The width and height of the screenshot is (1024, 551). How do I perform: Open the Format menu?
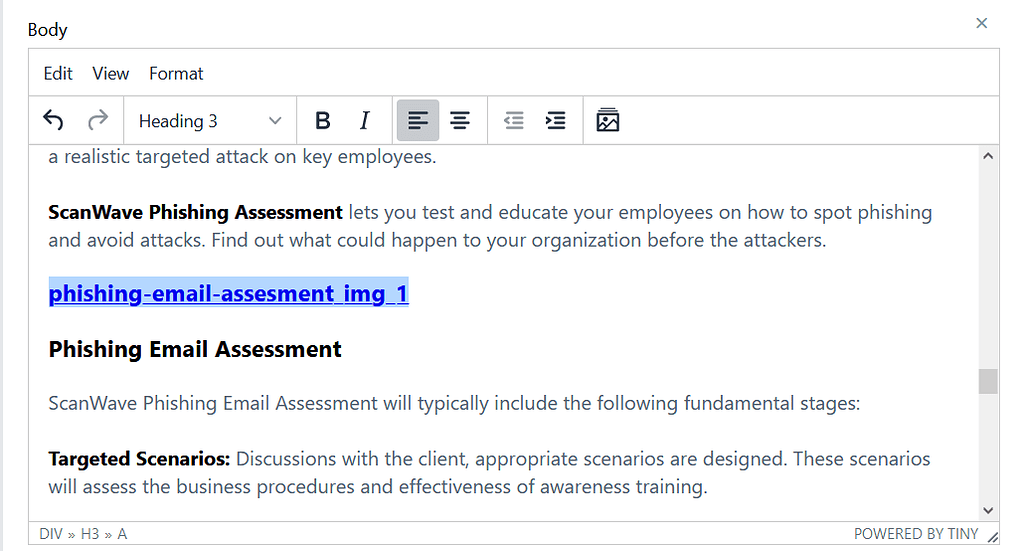pos(176,73)
